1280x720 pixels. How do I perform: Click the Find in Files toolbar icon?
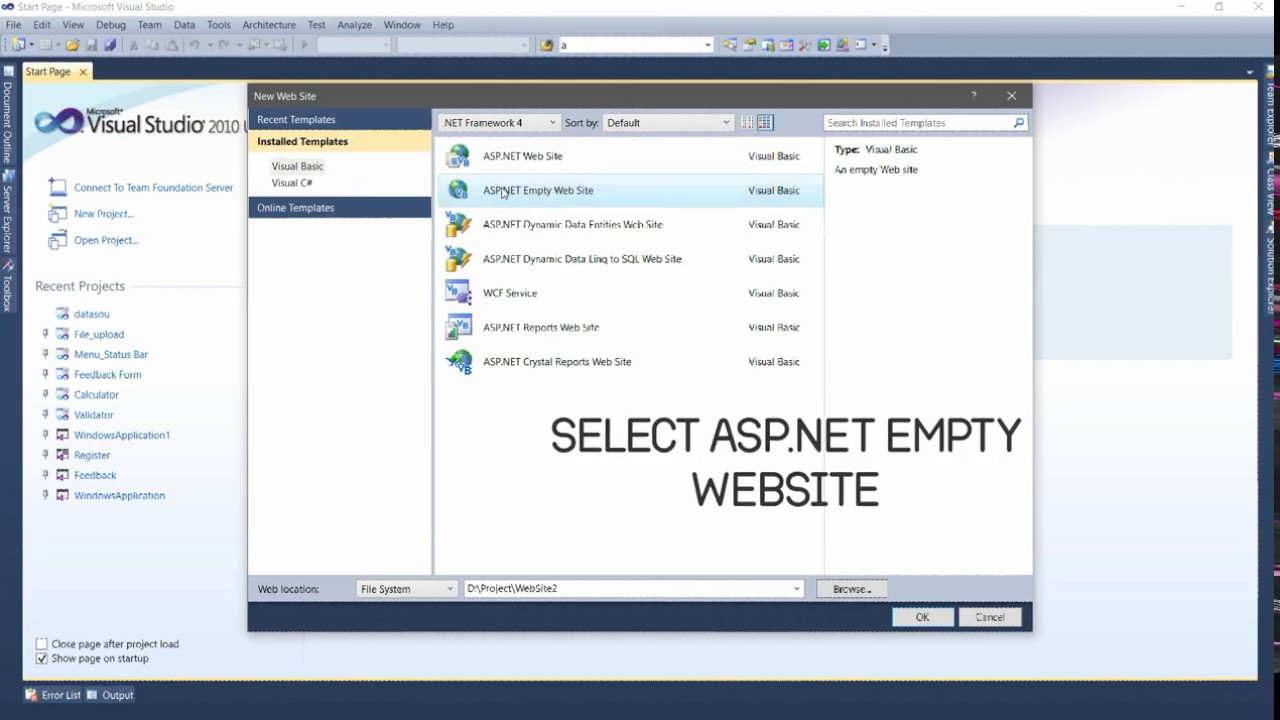tap(546, 45)
